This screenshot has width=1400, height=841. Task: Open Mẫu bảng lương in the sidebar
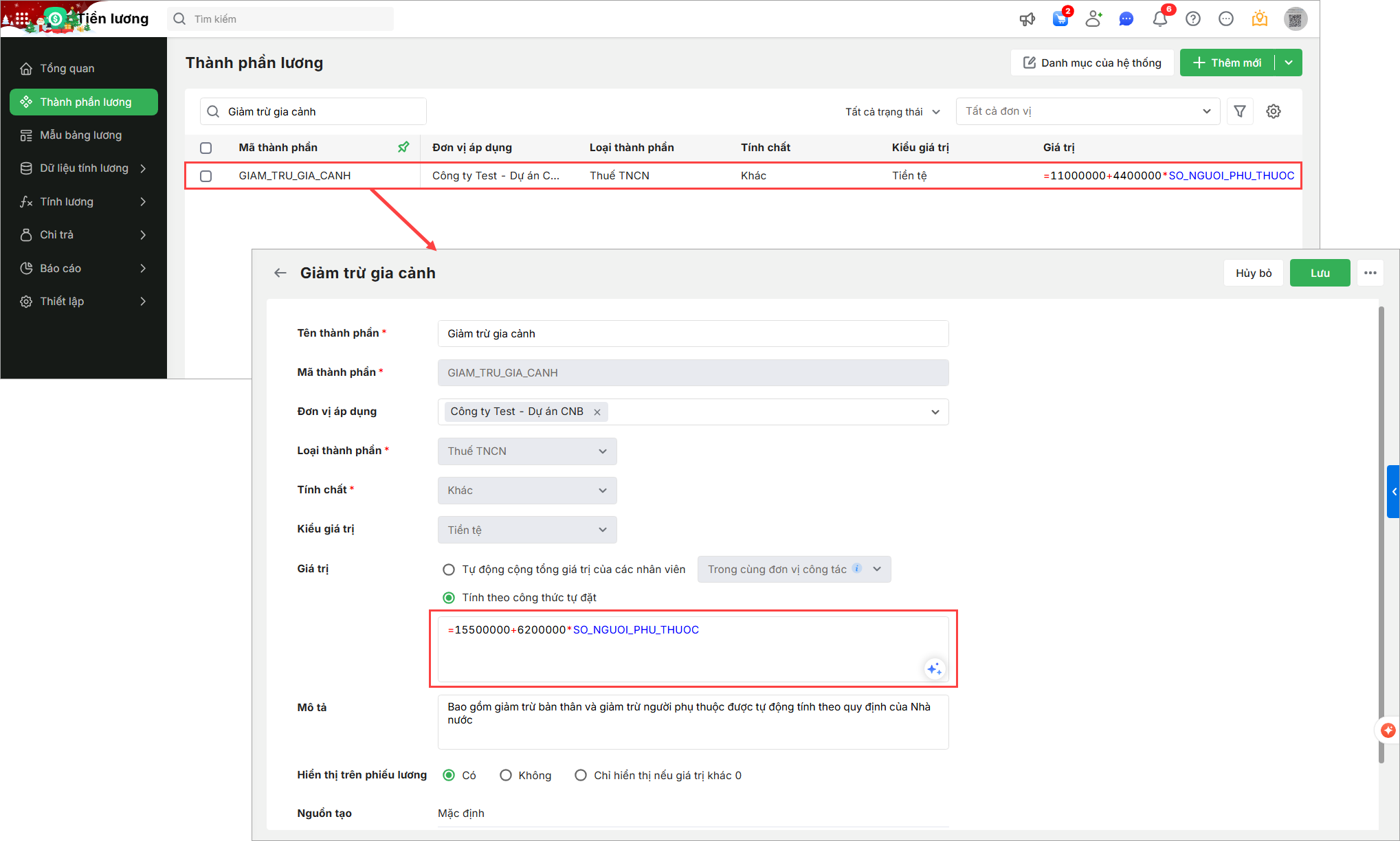point(80,135)
